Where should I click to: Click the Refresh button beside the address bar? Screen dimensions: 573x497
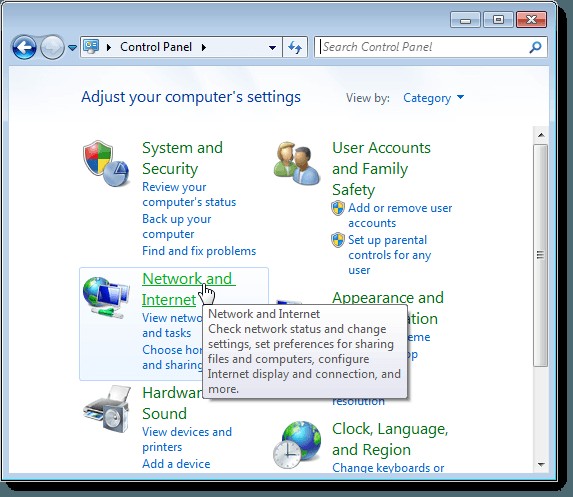point(295,47)
